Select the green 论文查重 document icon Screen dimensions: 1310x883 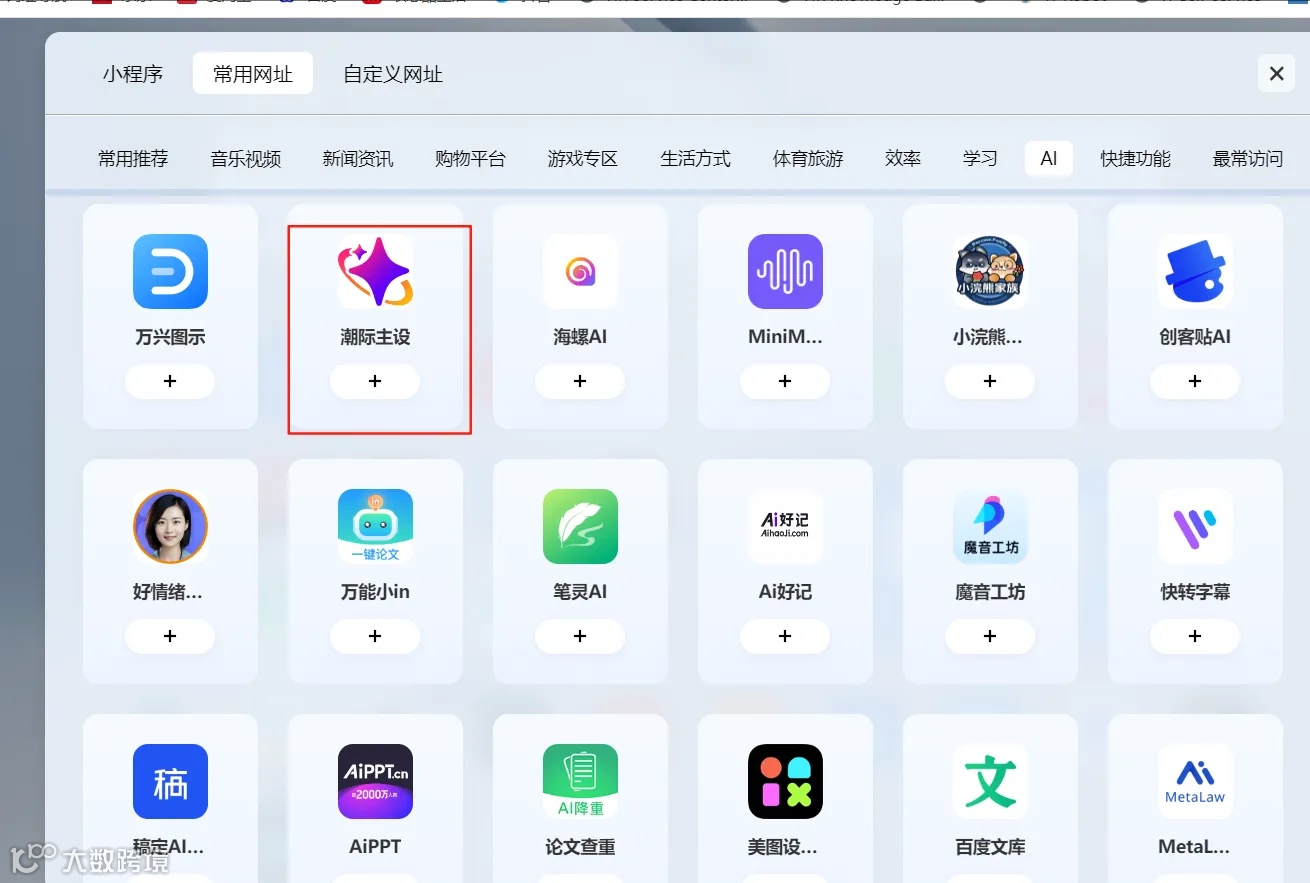[x=580, y=781]
